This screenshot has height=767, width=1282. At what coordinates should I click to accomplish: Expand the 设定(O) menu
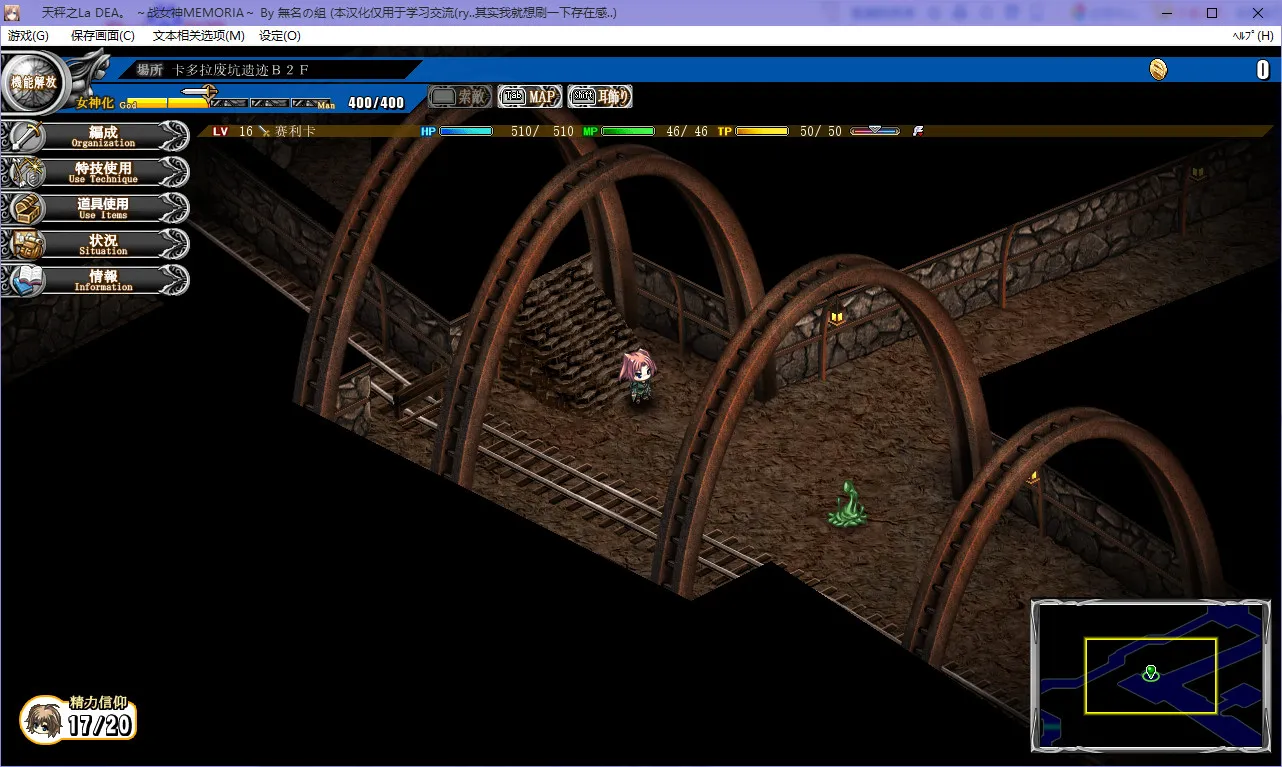(x=279, y=36)
